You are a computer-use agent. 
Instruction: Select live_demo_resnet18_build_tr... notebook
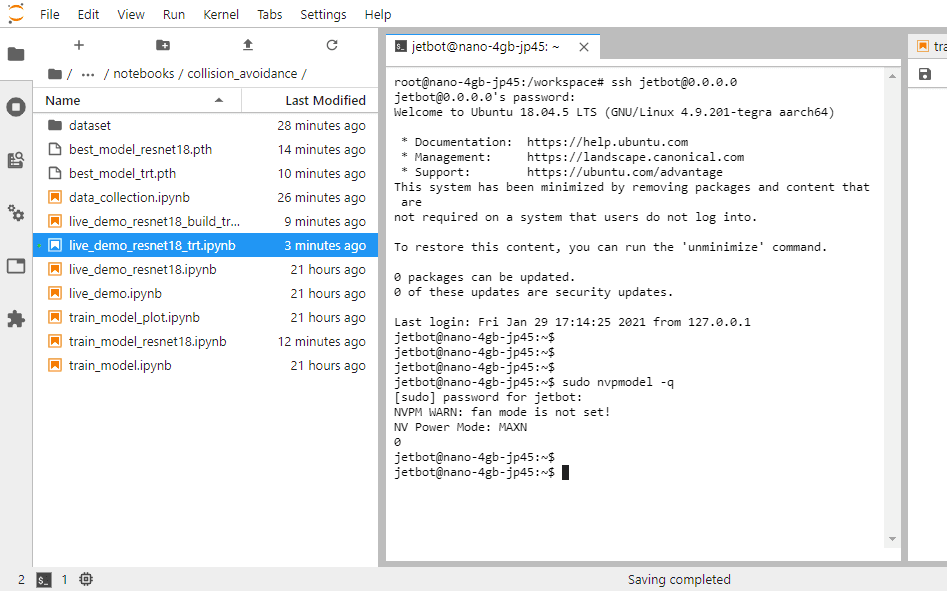click(x=206, y=222)
